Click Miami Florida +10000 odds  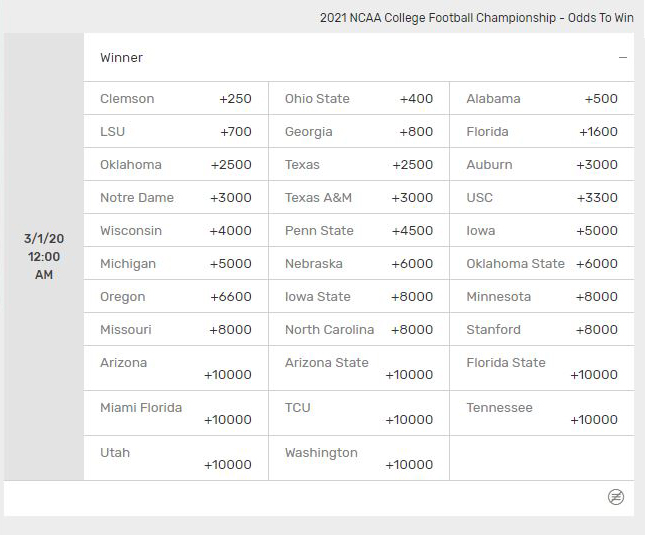176,413
